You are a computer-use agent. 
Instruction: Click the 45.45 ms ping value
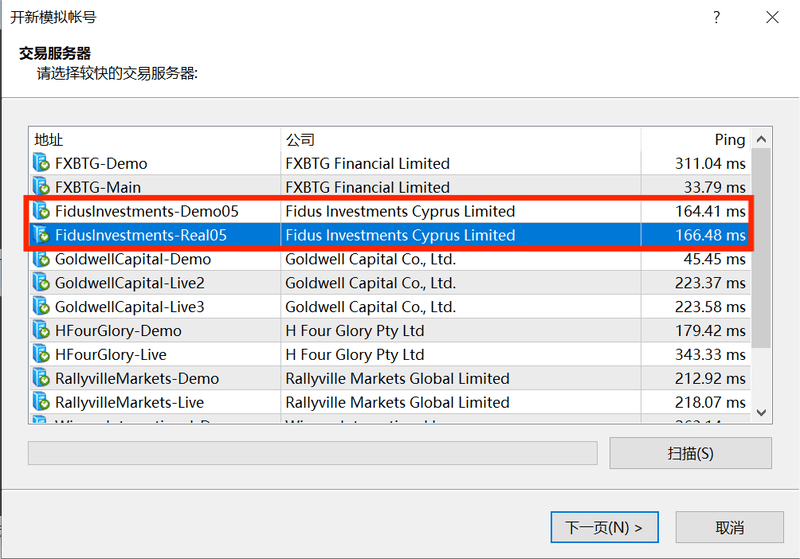[x=714, y=259]
